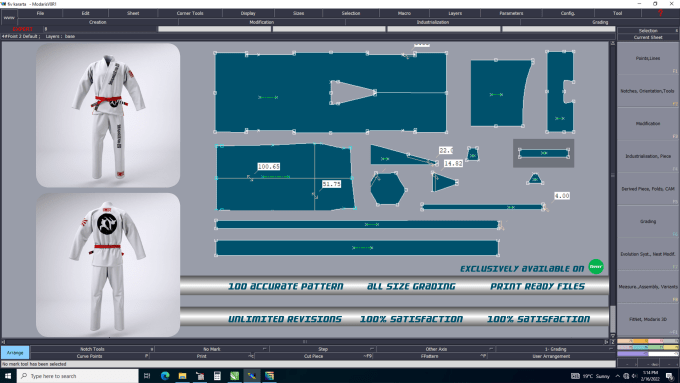This screenshot has width=680, height=383.
Task: Open Microsoft Edge from the taskbar
Action: pyautogui.click(x=165, y=376)
